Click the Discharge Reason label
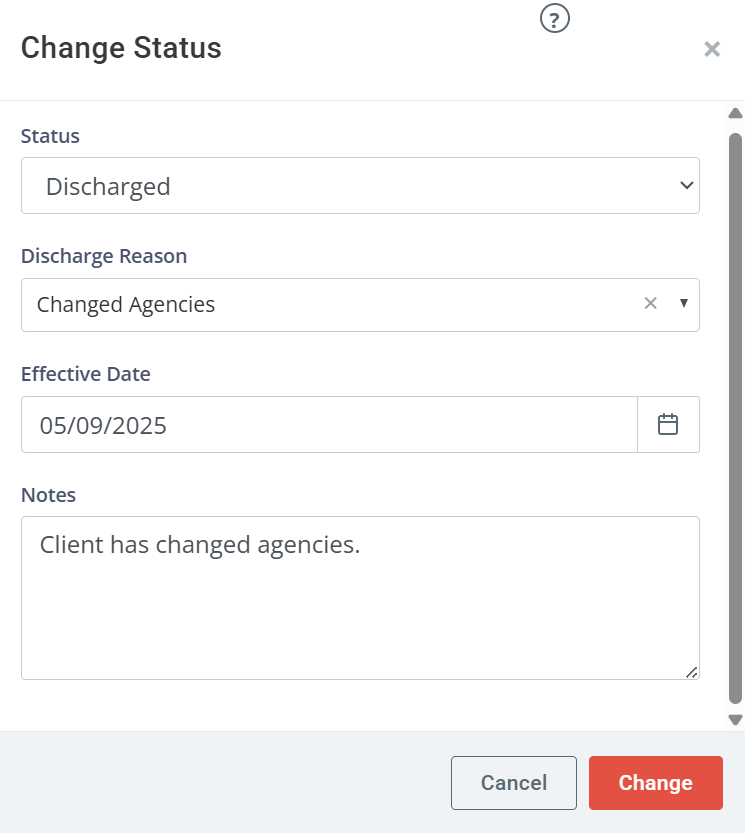The image size is (745, 833). click(x=104, y=256)
